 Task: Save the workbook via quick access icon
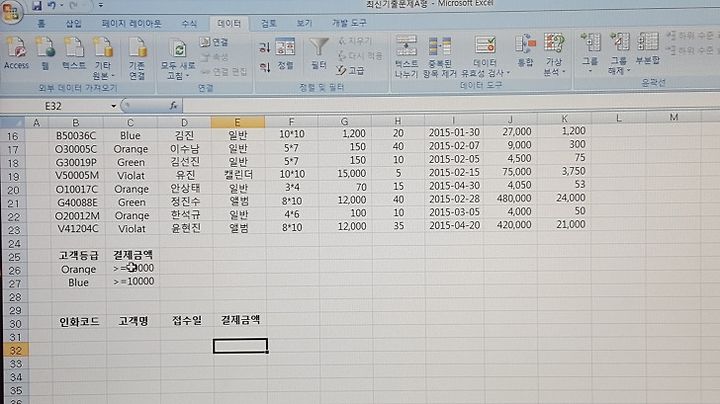[36, 6]
